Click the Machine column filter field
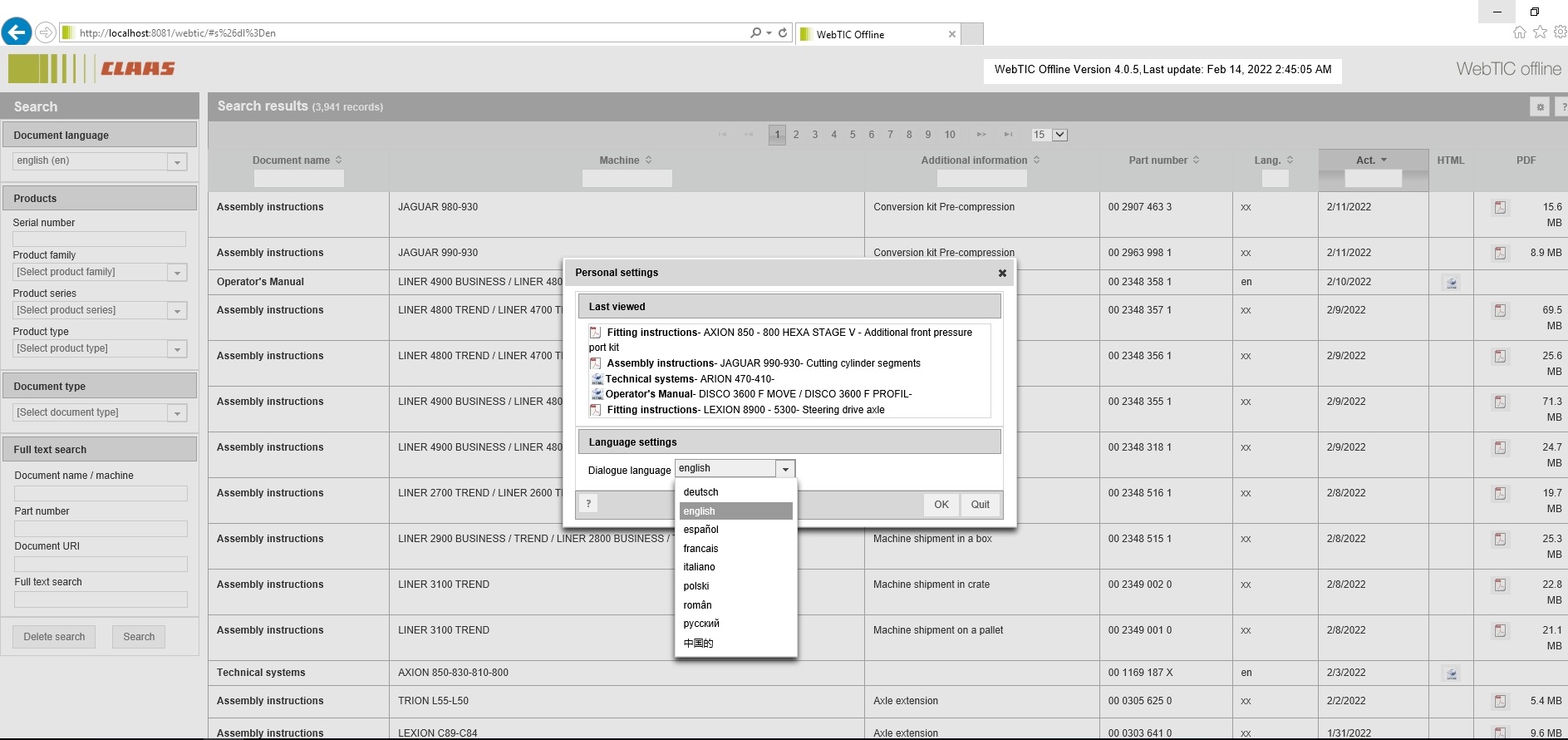 pos(627,178)
